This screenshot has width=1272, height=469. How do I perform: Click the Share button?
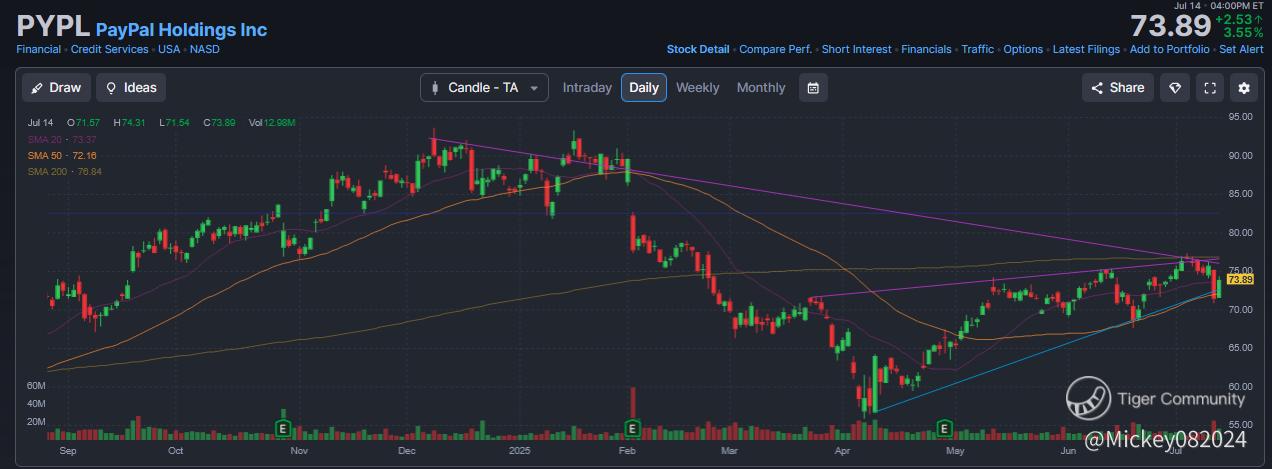1118,88
